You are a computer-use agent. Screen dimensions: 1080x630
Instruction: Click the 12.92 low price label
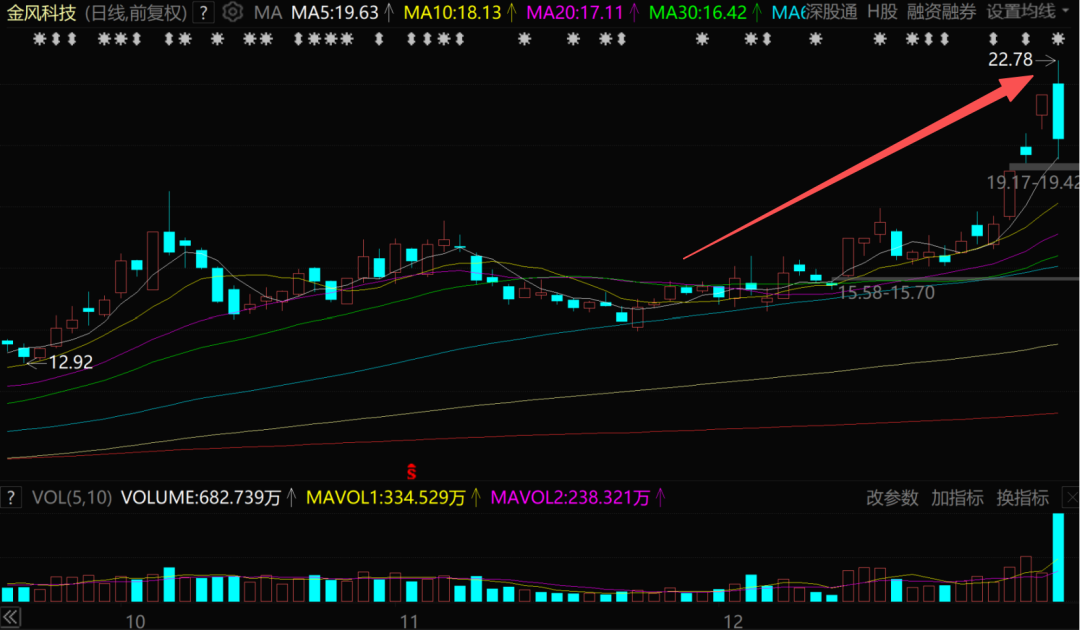[x=71, y=362]
